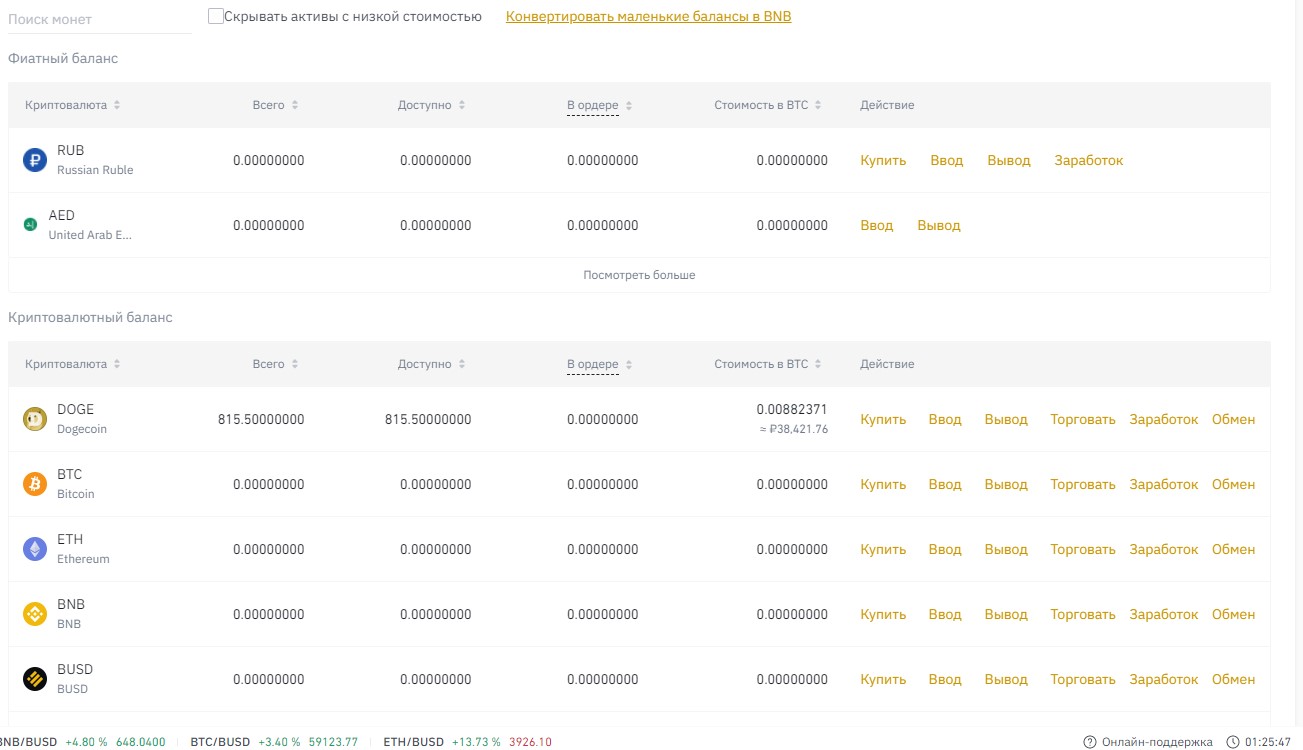Image resolution: width=1303 pixels, height=750 pixels.
Task: Click Торговать in the BNB row
Action: [x=1082, y=614]
